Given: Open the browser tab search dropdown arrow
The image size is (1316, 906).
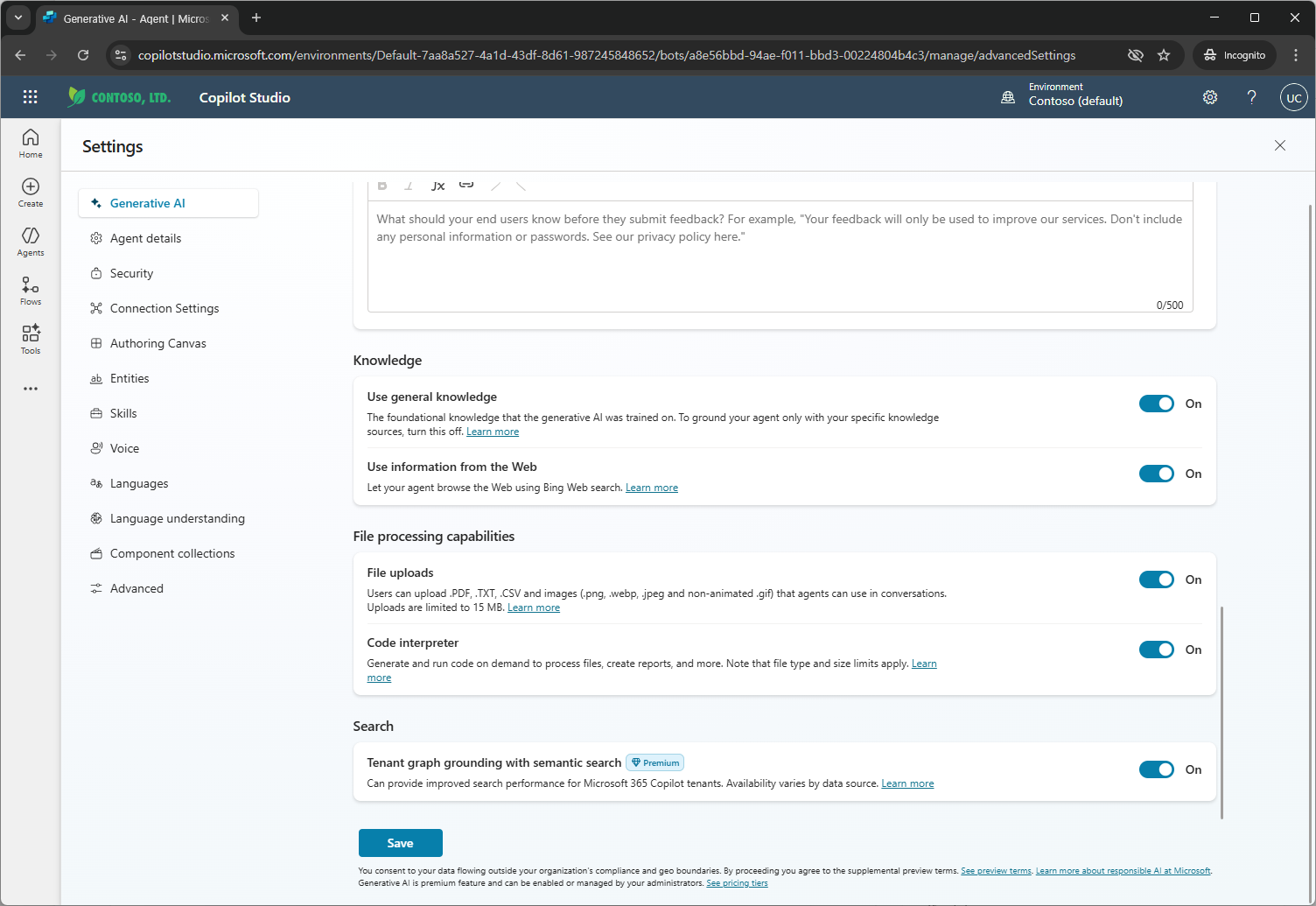Looking at the screenshot, I should 17,18.
